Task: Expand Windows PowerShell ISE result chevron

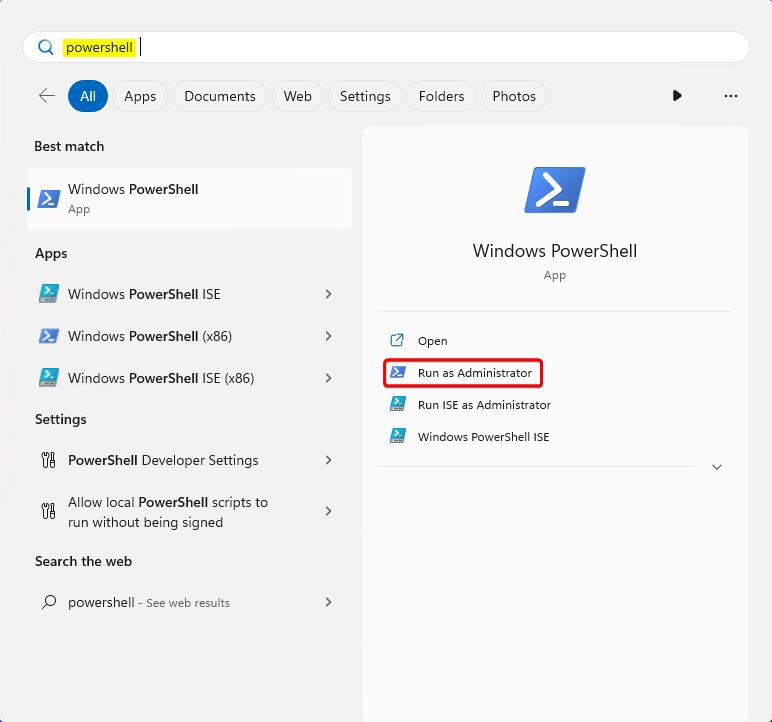Action: [x=328, y=294]
